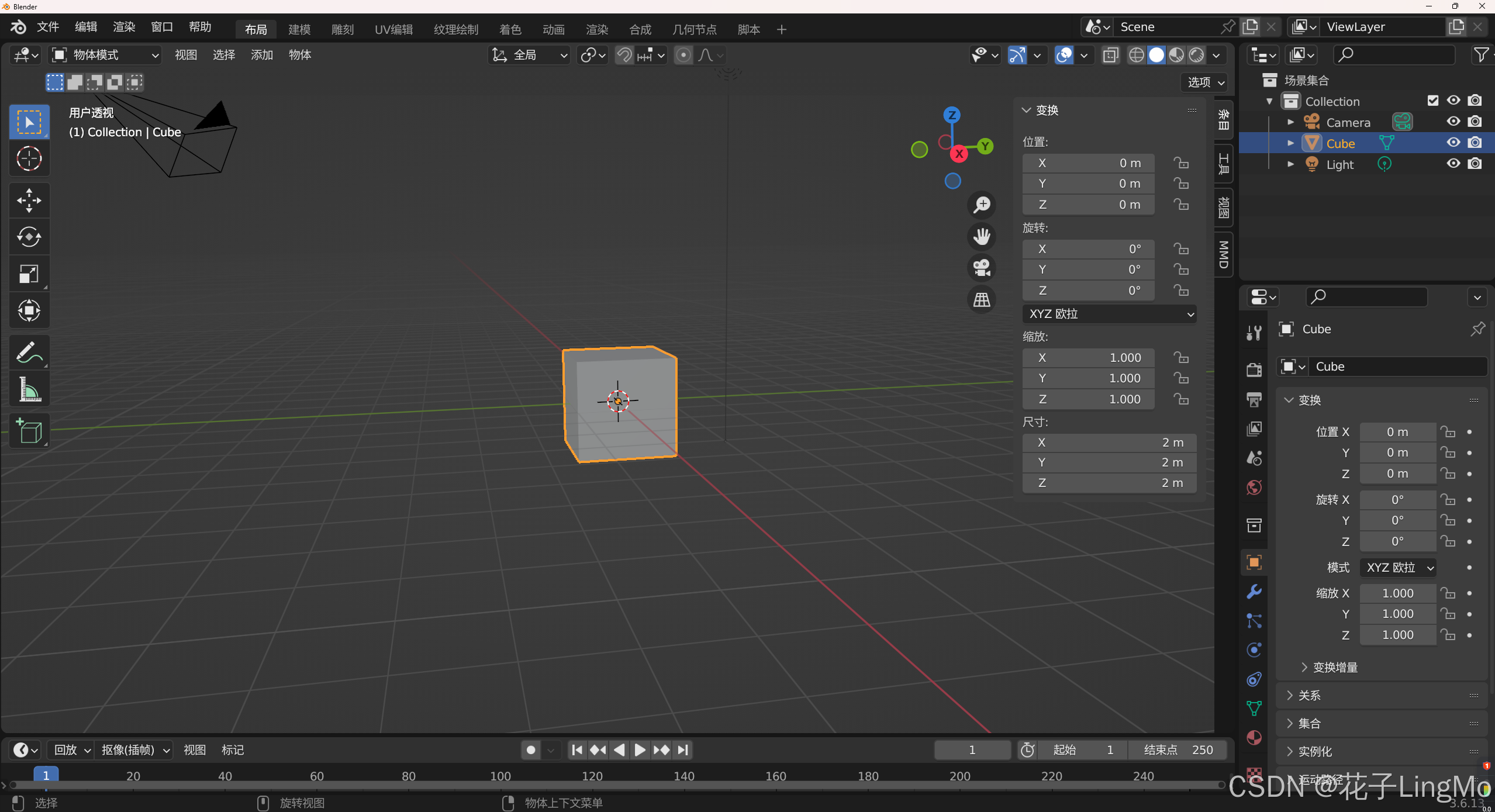Toggle snapping magnet in header

(624, 55)
